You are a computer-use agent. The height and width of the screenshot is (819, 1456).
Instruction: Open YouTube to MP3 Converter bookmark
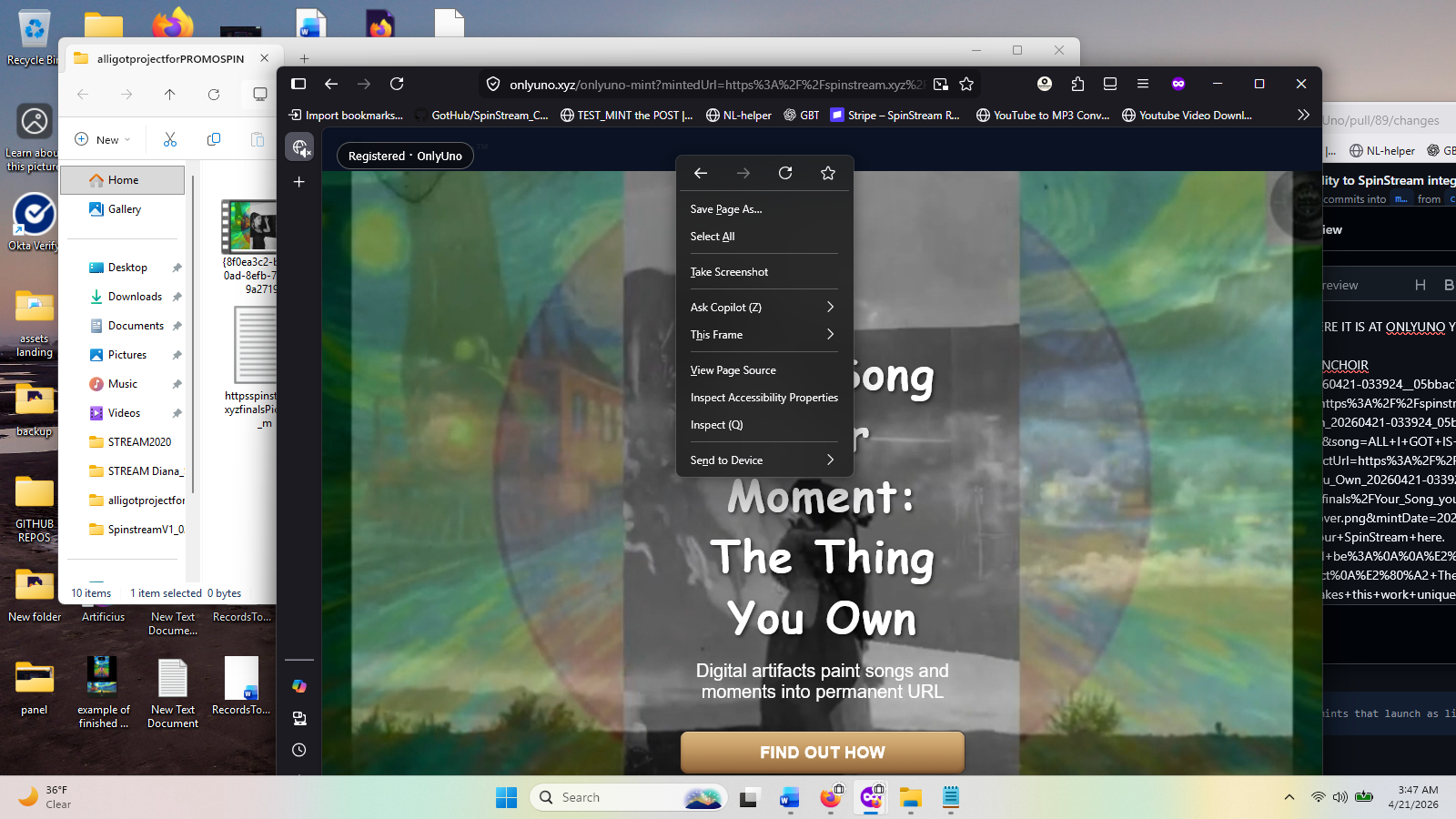(1043, 116)
